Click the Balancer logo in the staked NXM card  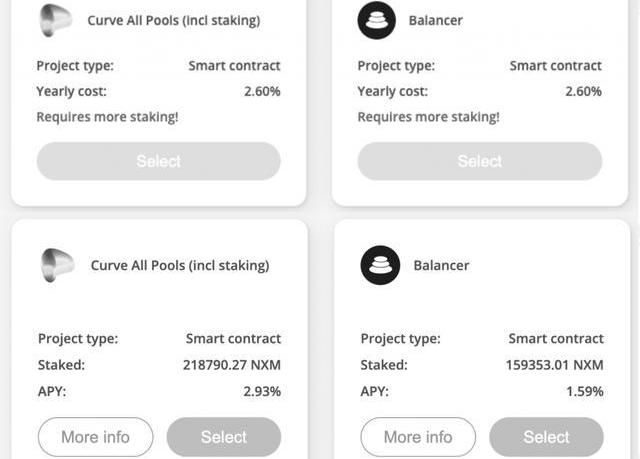(380, 265)
